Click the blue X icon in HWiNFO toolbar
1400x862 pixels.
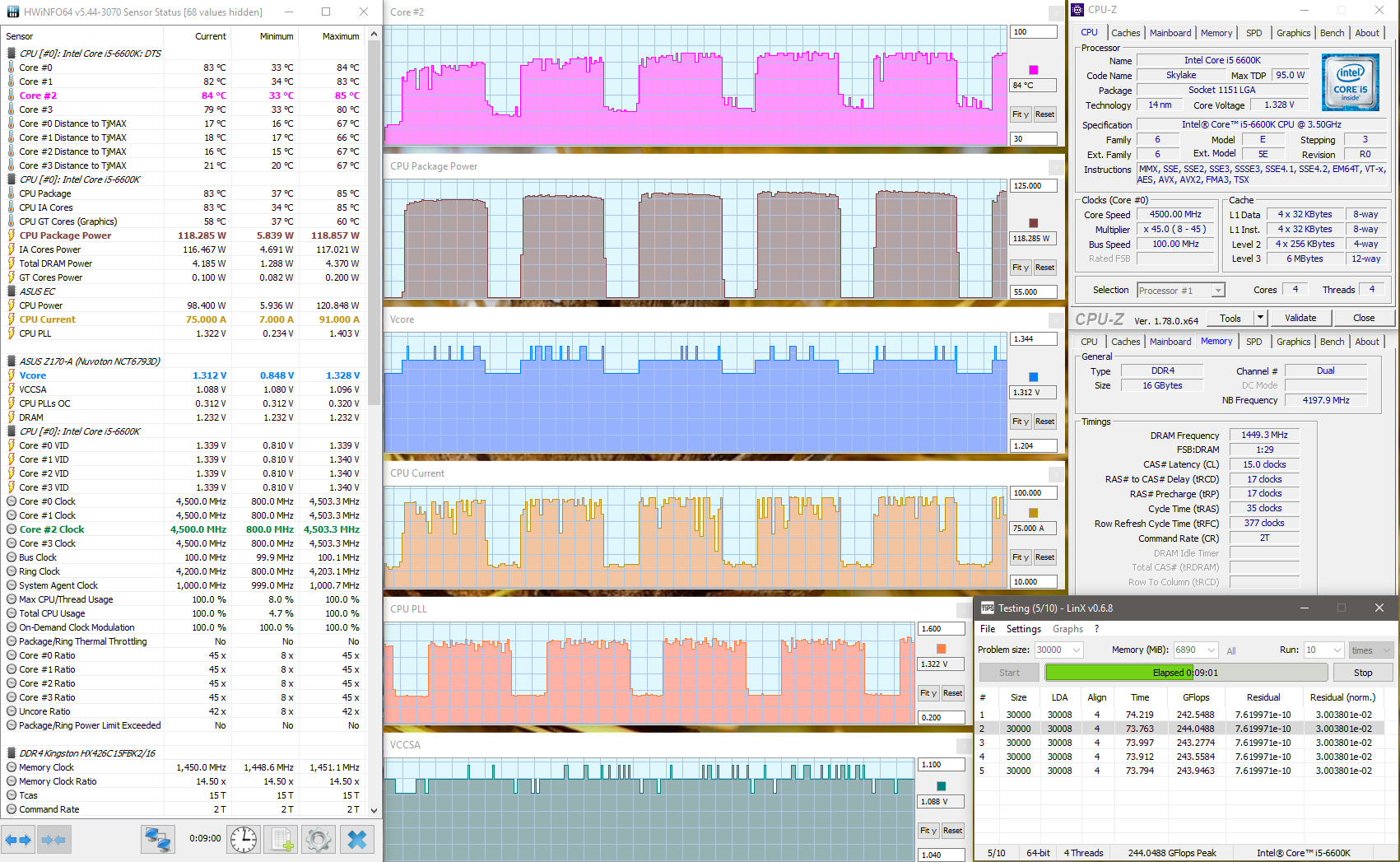click(x=357, y=840)
